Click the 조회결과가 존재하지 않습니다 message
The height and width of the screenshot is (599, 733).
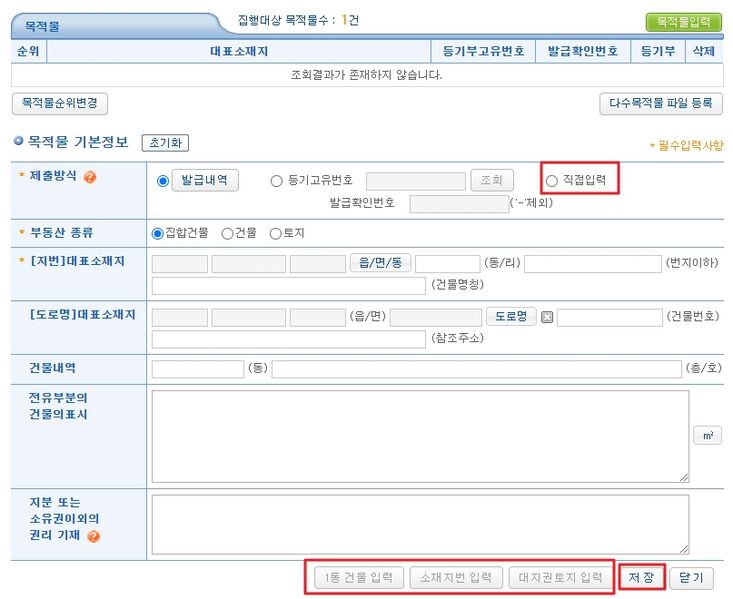pos(366,75)
